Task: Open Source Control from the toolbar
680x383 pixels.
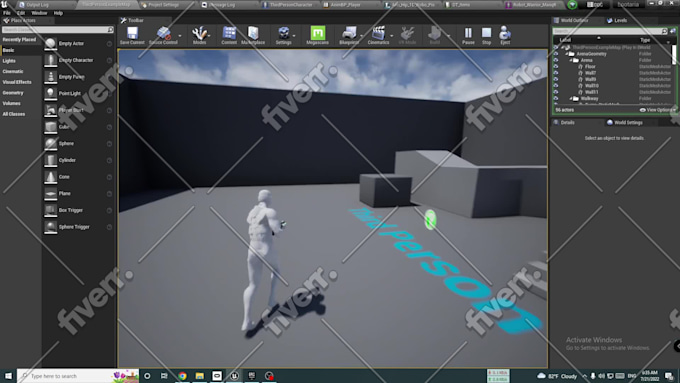Action: pos(164,33)
